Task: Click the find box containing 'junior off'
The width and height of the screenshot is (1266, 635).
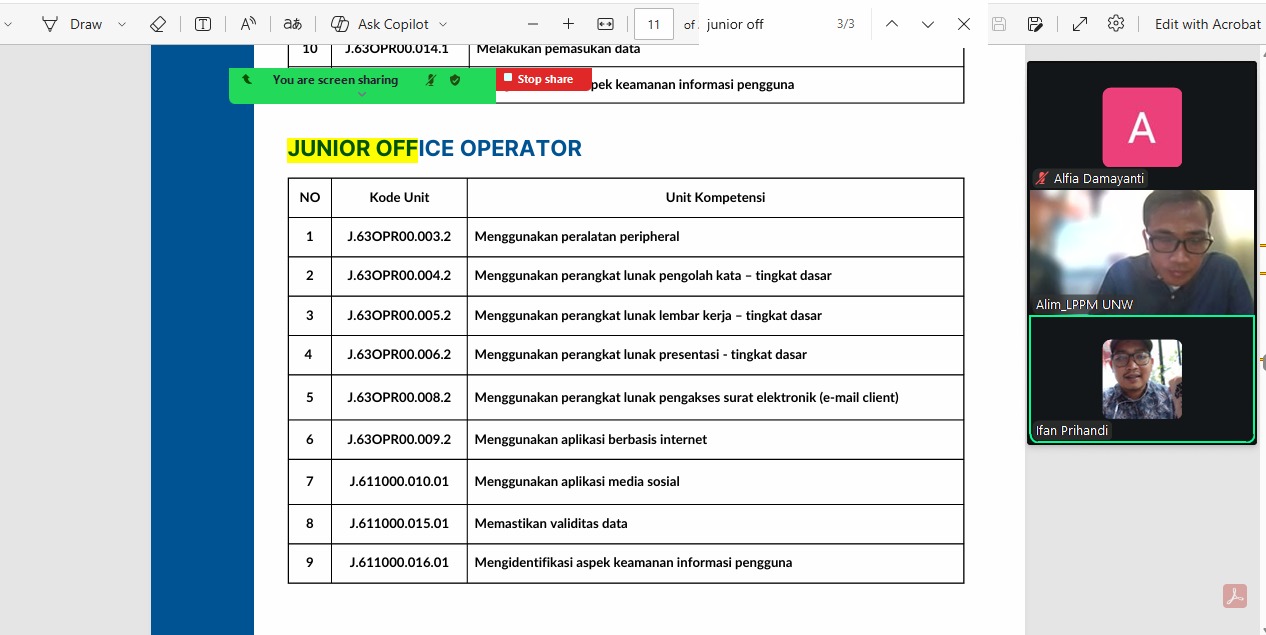Action: (765, 24)
